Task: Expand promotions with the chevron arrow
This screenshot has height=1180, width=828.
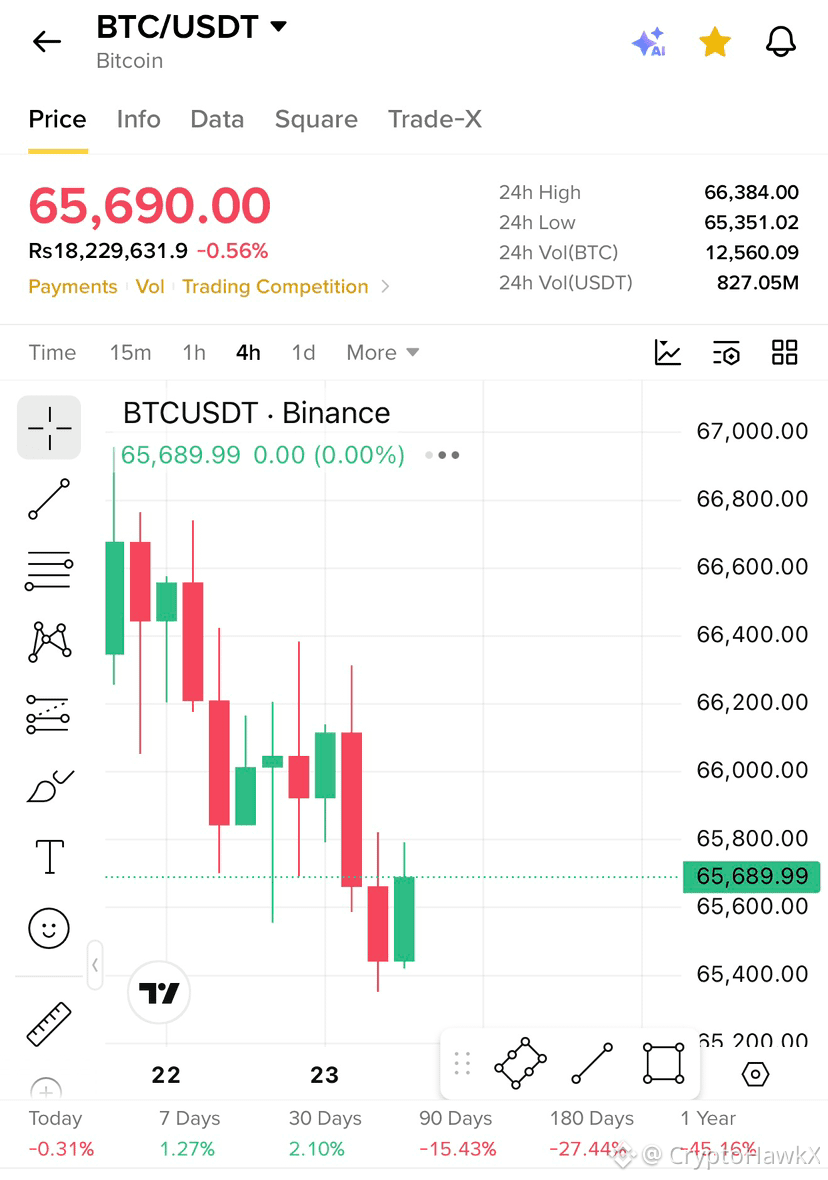Action: [385, 287]
